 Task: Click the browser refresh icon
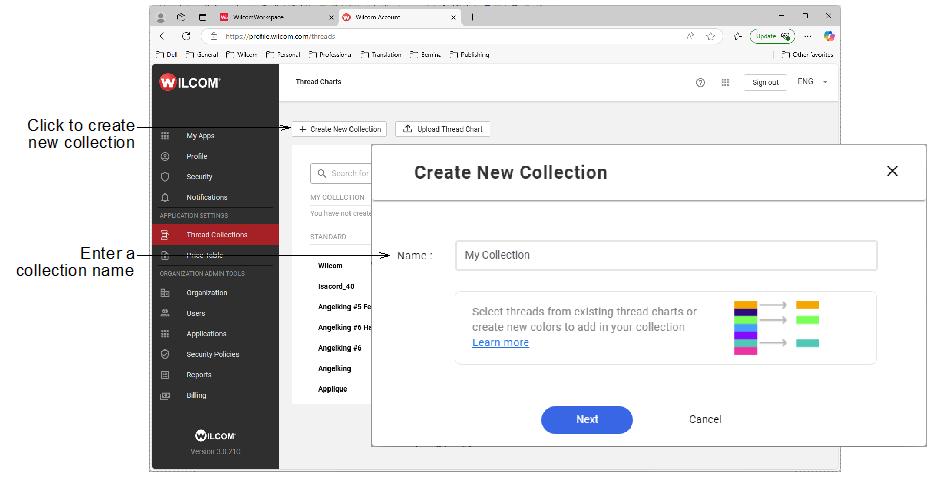point(186,36)
